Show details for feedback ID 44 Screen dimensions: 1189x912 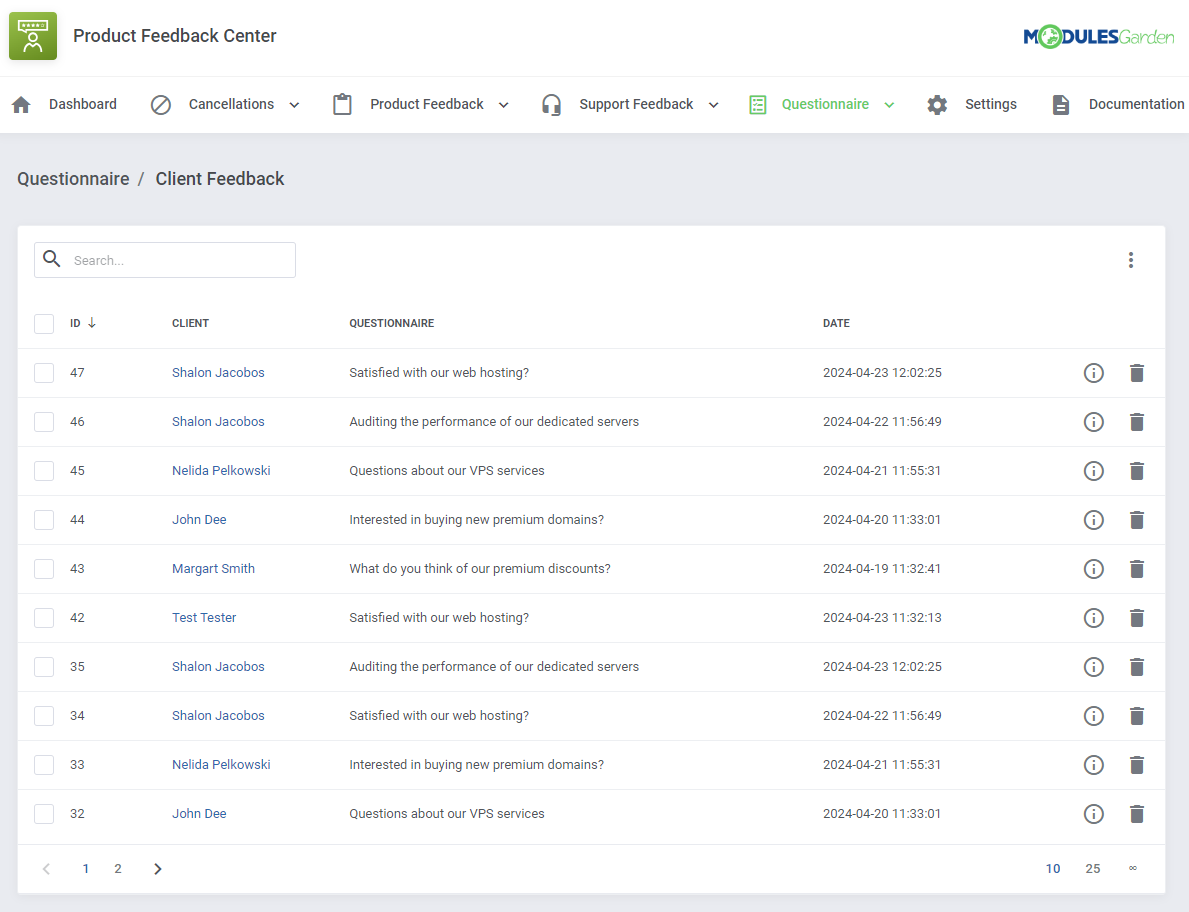click(1093, 520)
